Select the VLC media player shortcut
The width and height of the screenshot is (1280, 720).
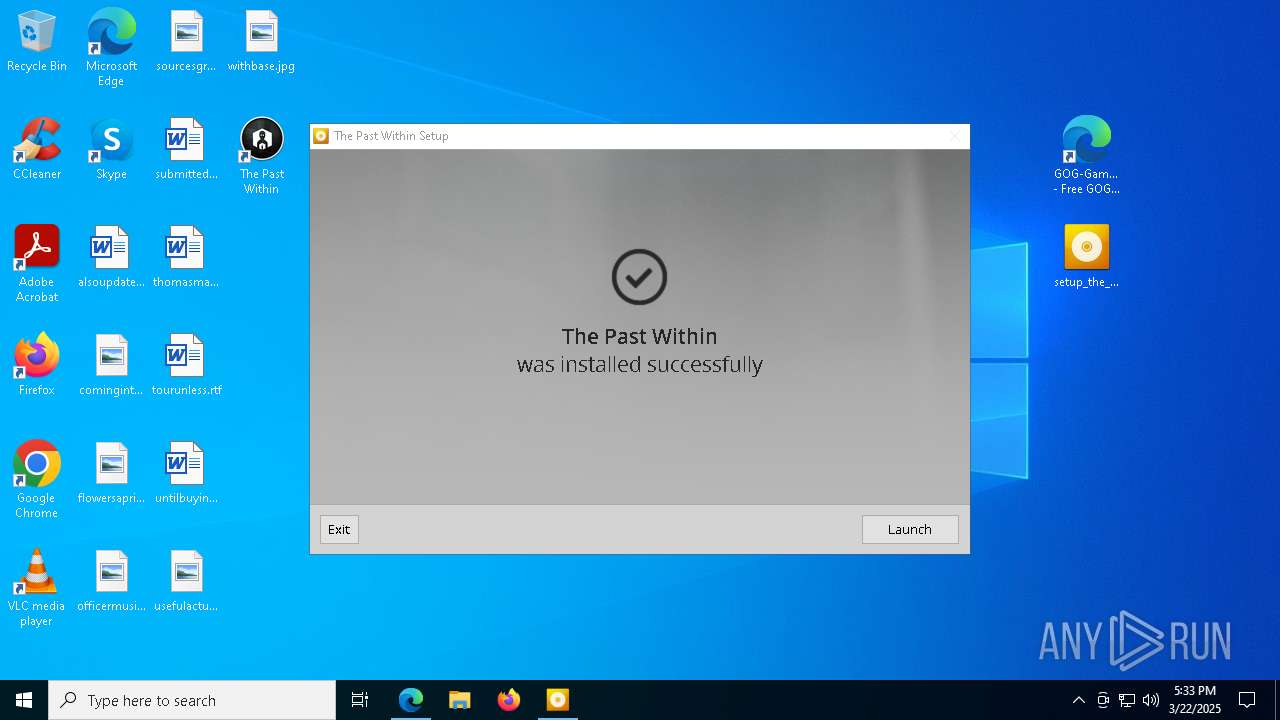coord(37,588)
